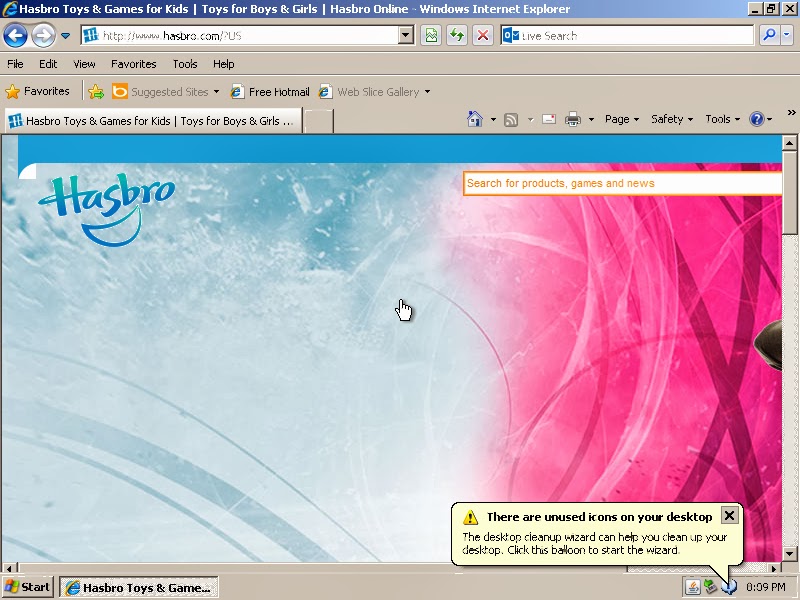The height and width of the screenshot is (600, 800).
Task: Expand the Print options dropdown arrow
Action: tap(591, 119)
